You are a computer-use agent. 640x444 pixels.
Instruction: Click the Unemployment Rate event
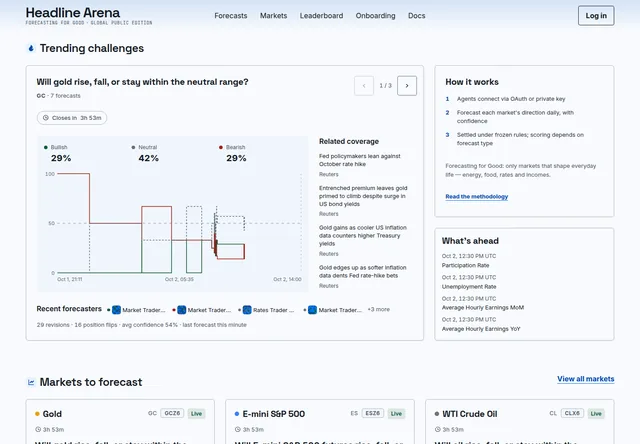click(469, 286)
